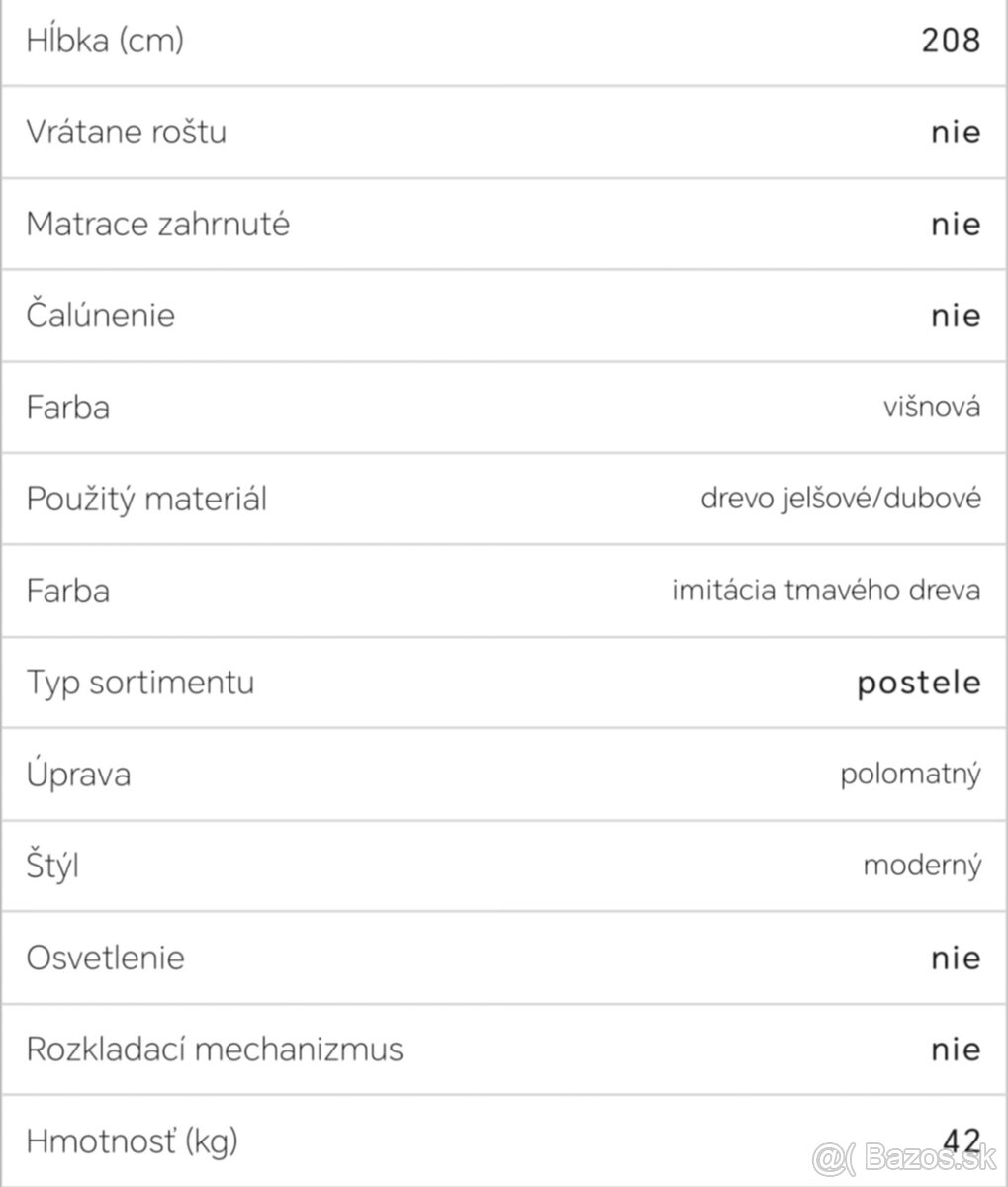Click the "Úprava" row label
The image size is (1008, 1187).
click(x=78, y=774)
